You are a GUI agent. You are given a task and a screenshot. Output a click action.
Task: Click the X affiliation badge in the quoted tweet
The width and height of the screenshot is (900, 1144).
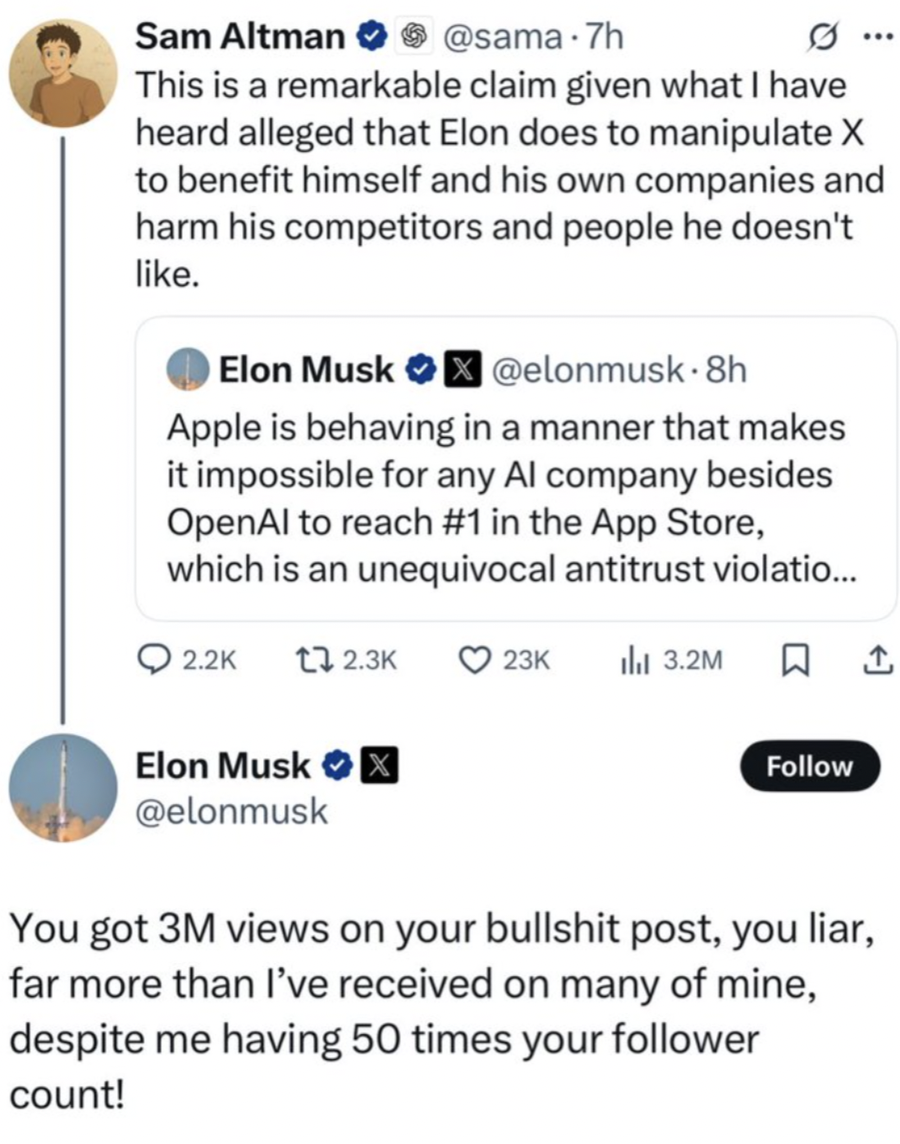[x=457, y=370]
